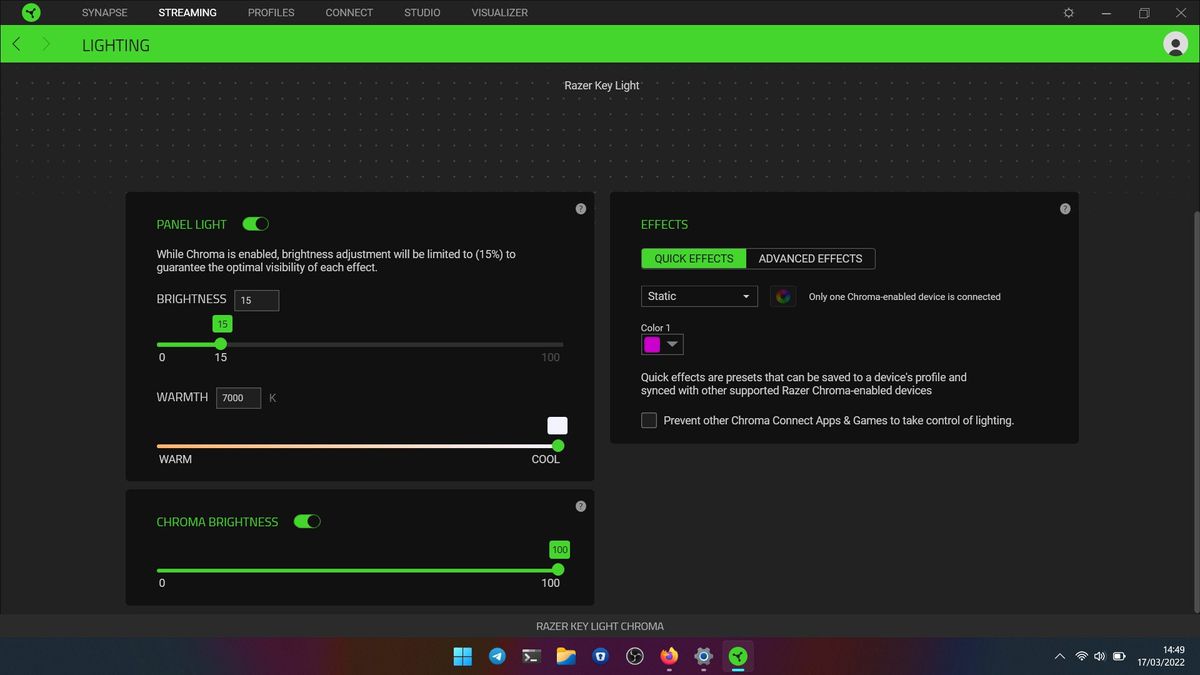Viewport: 1200px width, 675px height.
Task: Open the account profile icon at top right
Action: 1175,44
